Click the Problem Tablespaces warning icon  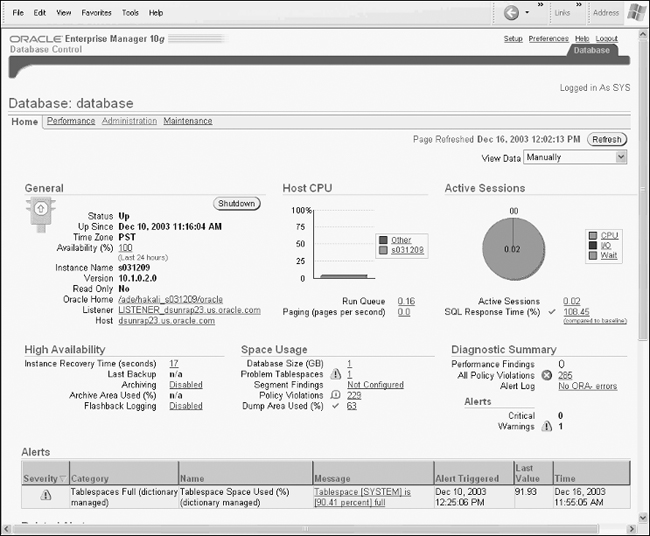click(x=335, y=374)
